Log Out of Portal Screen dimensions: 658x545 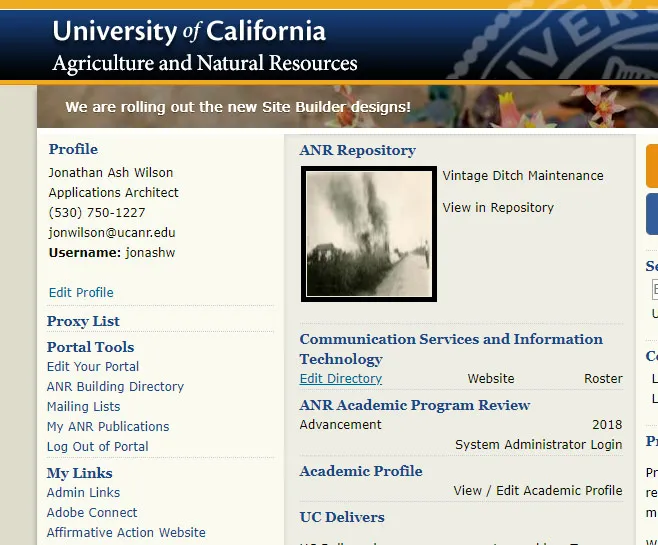pos(97,447)
